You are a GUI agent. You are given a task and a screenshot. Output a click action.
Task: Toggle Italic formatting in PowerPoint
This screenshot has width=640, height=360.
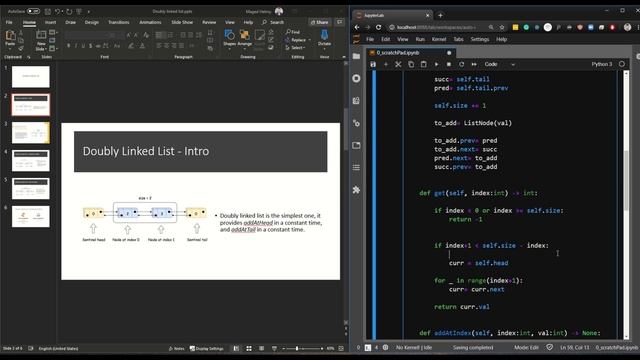click(x=76, y=46)
